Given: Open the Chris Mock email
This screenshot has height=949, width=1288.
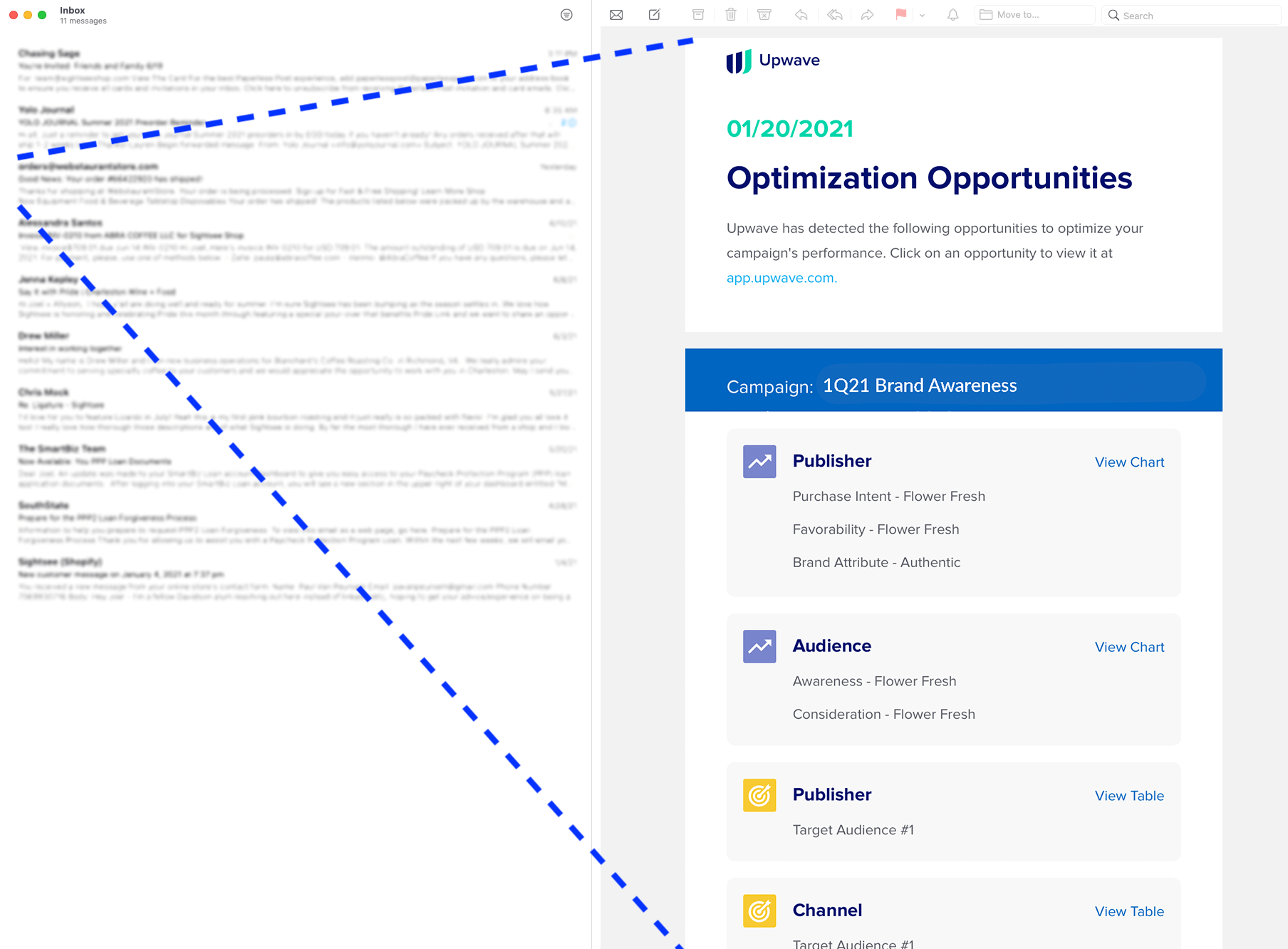Looking at the screenshot, I should coord(297,410).
